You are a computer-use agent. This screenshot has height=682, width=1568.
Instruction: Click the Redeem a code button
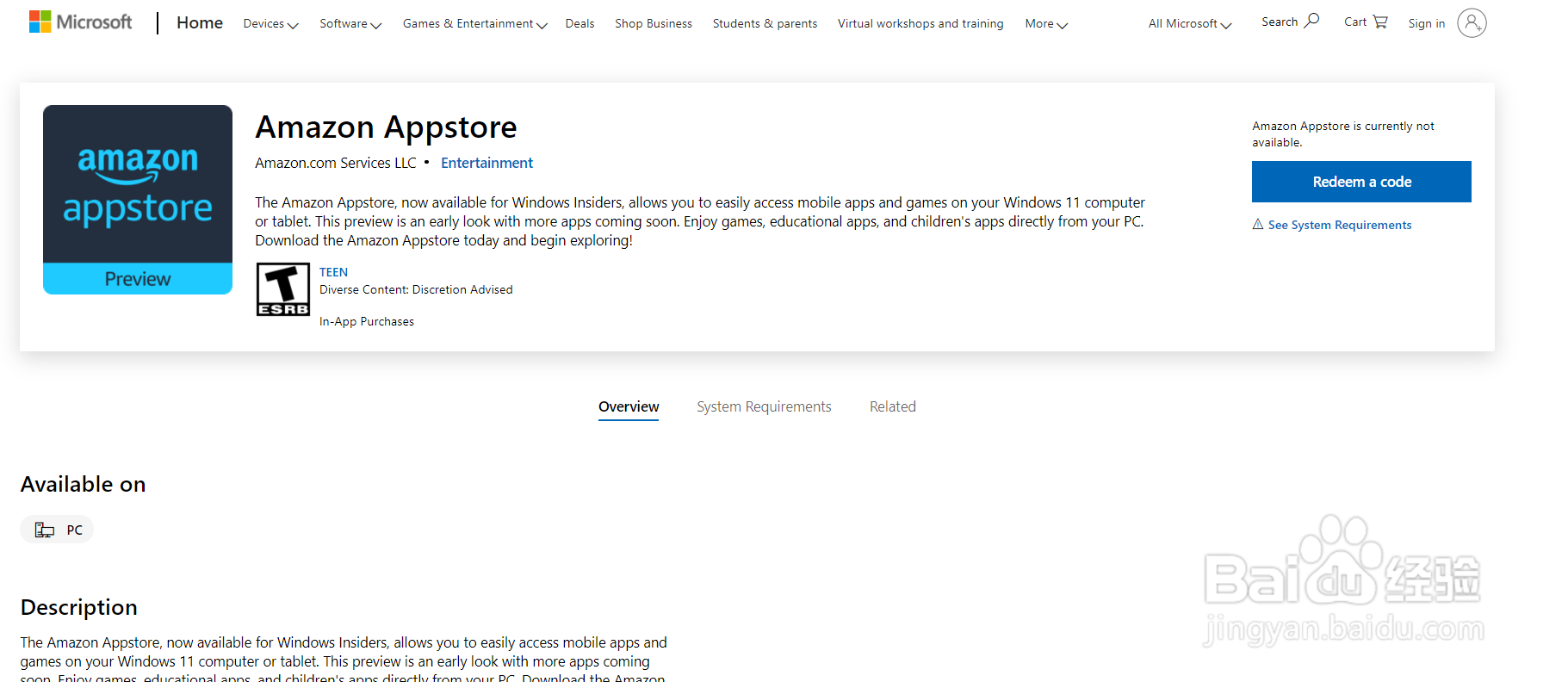click(x=1361, y=182)
